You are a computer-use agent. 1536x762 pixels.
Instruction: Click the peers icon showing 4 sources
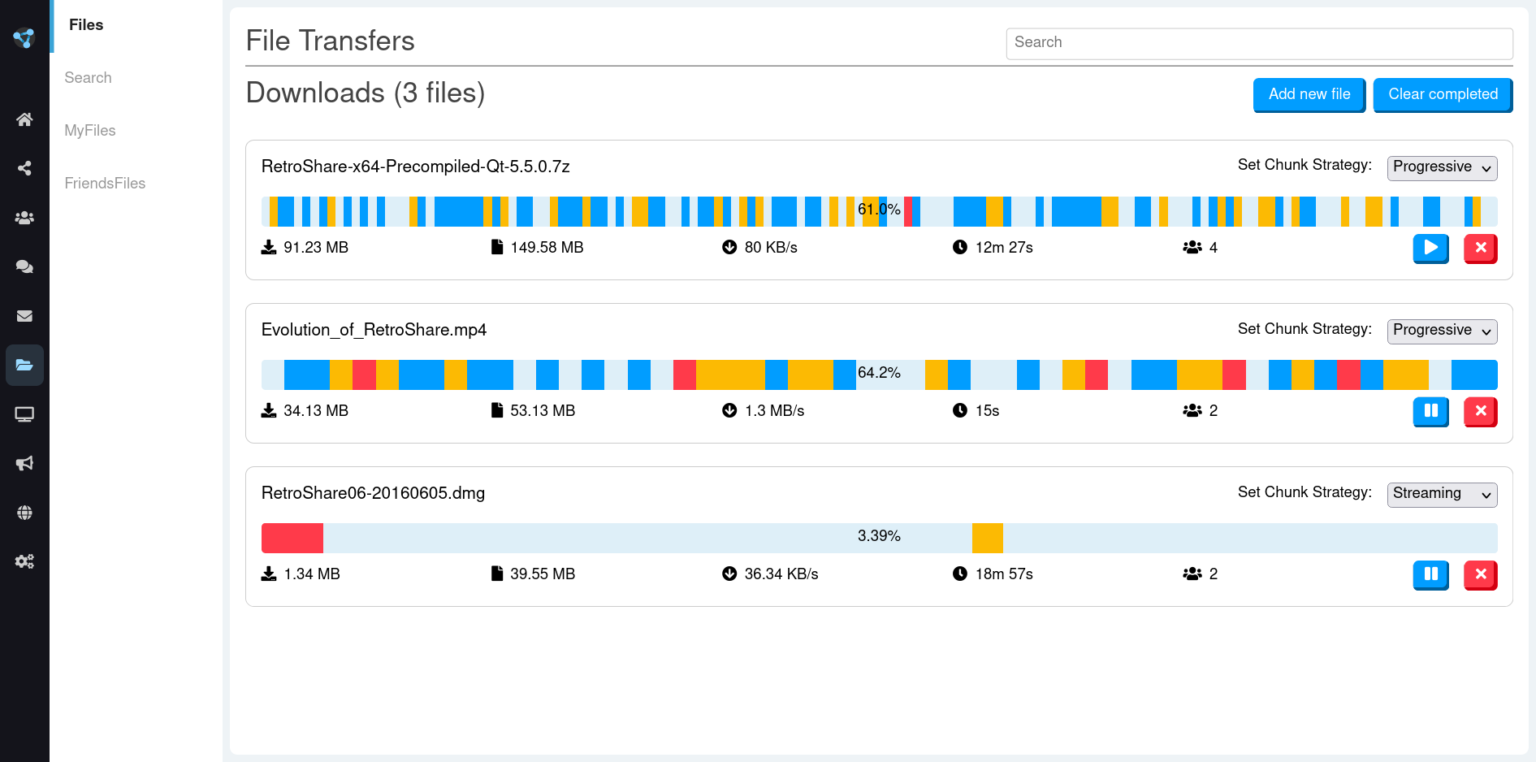[1192, 247]
